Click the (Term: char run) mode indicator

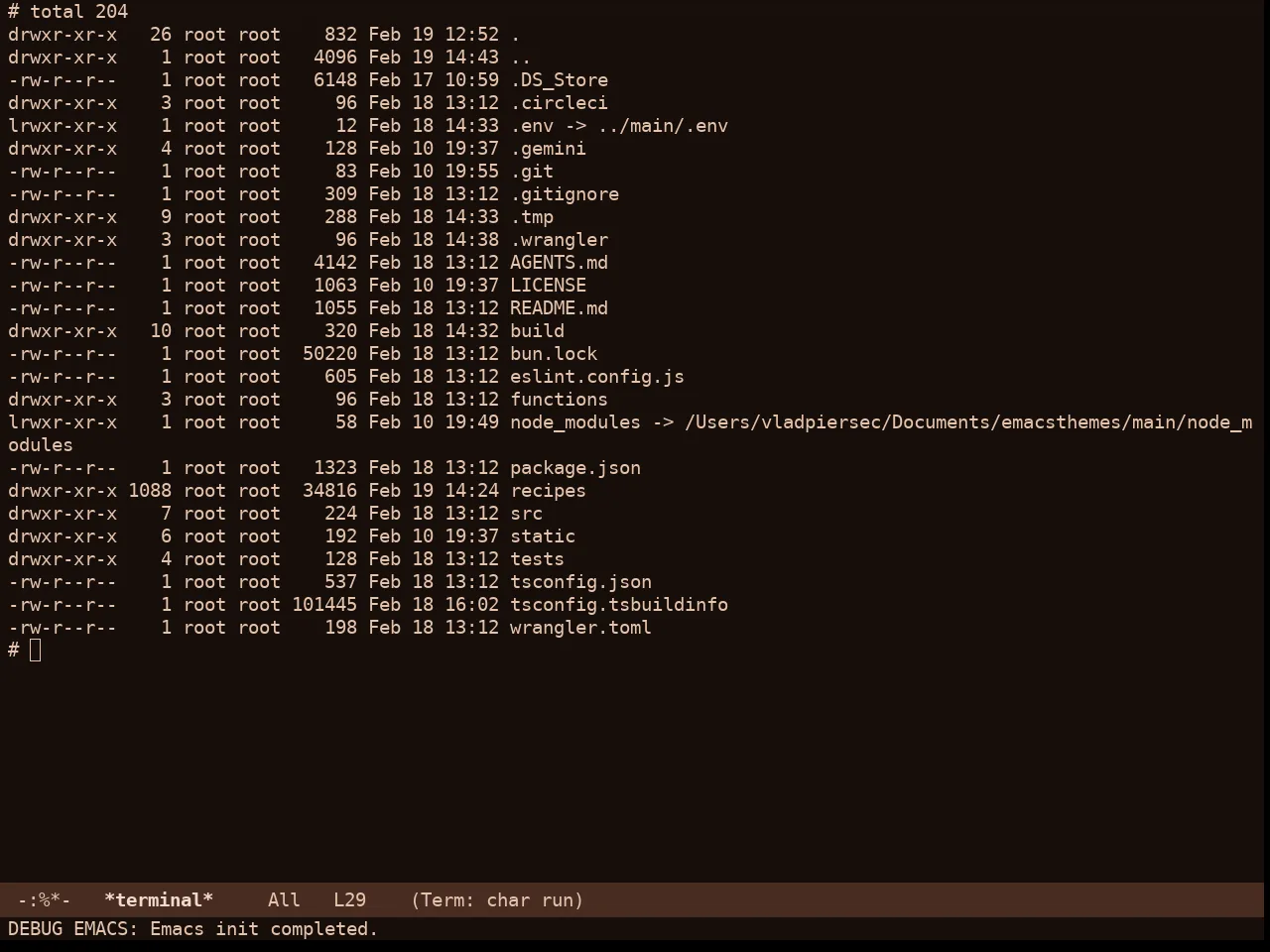pyautogui.click(x=497, y=900)
